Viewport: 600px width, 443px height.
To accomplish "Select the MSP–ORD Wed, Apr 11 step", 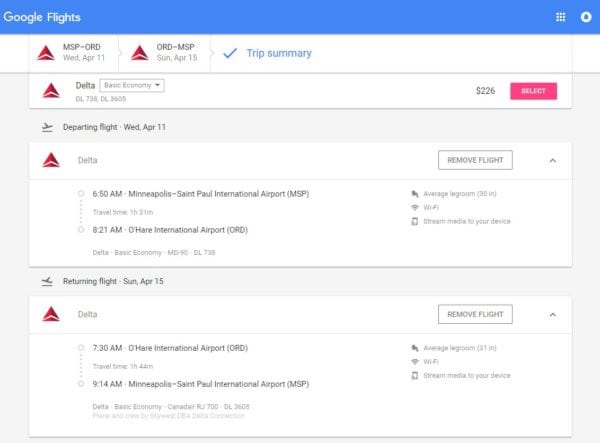I will 73,53.
